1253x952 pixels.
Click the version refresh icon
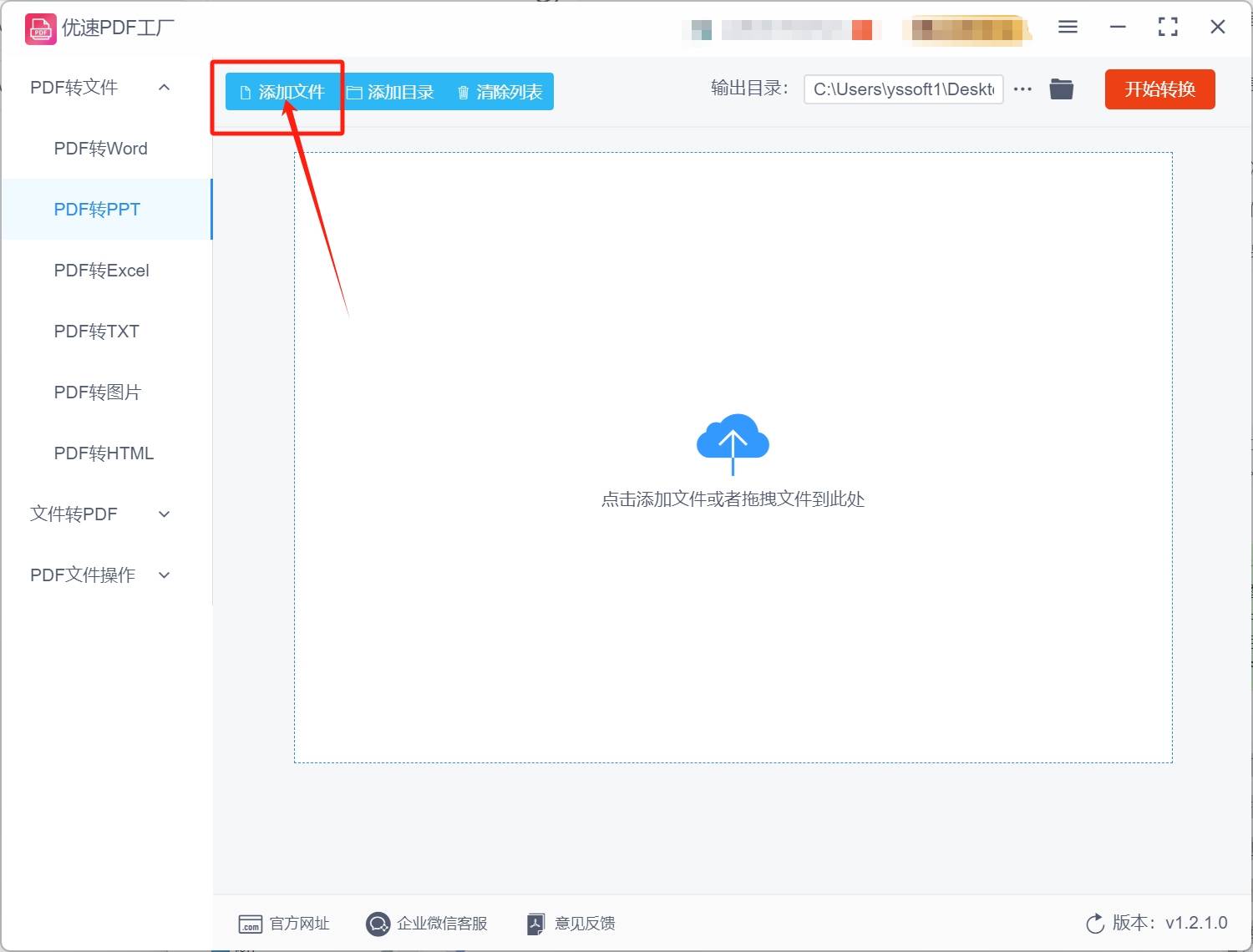(1095, 924)
